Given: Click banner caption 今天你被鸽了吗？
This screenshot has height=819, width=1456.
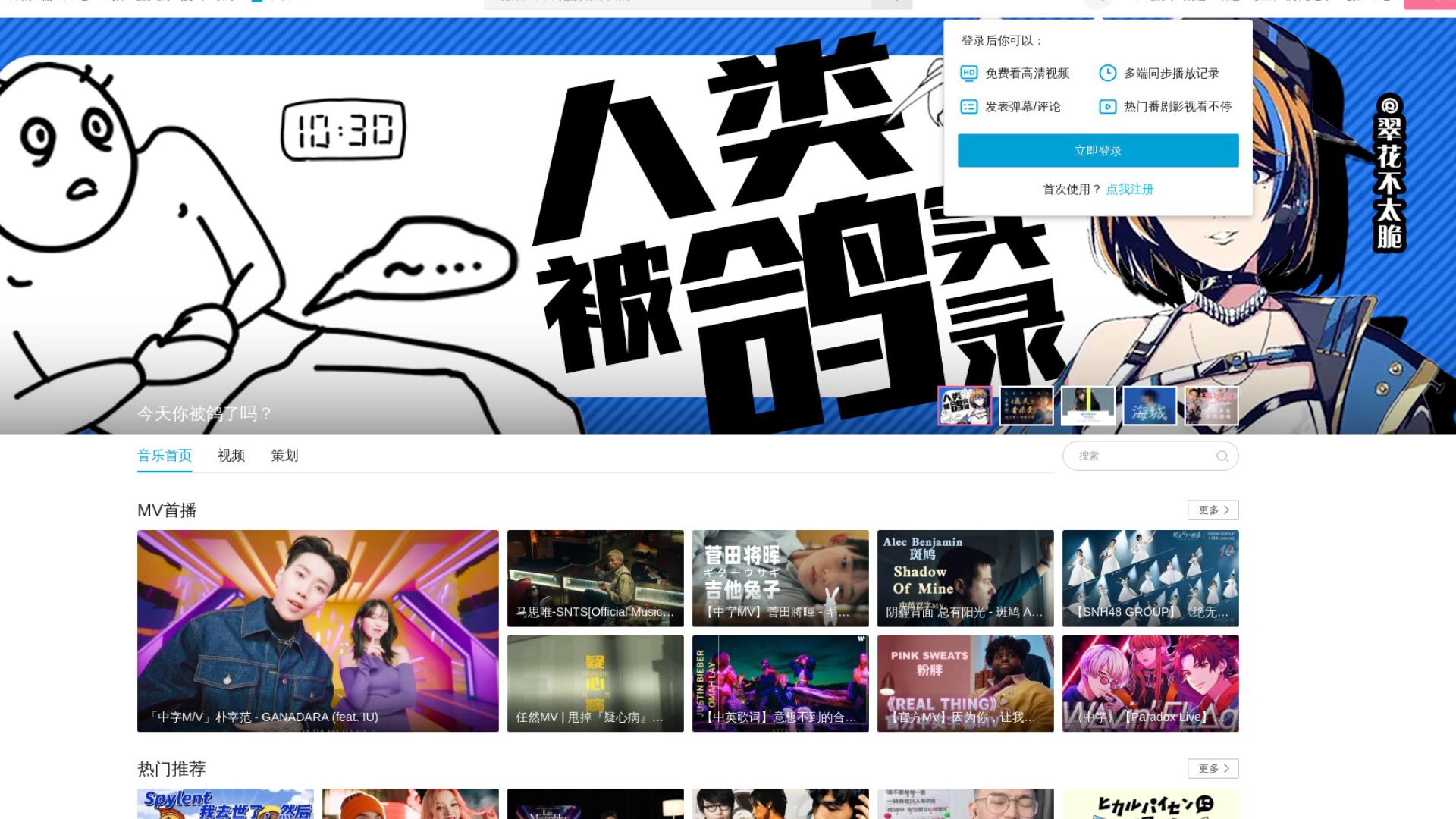Looking at the screenshot, I should [x=205, y=414].
